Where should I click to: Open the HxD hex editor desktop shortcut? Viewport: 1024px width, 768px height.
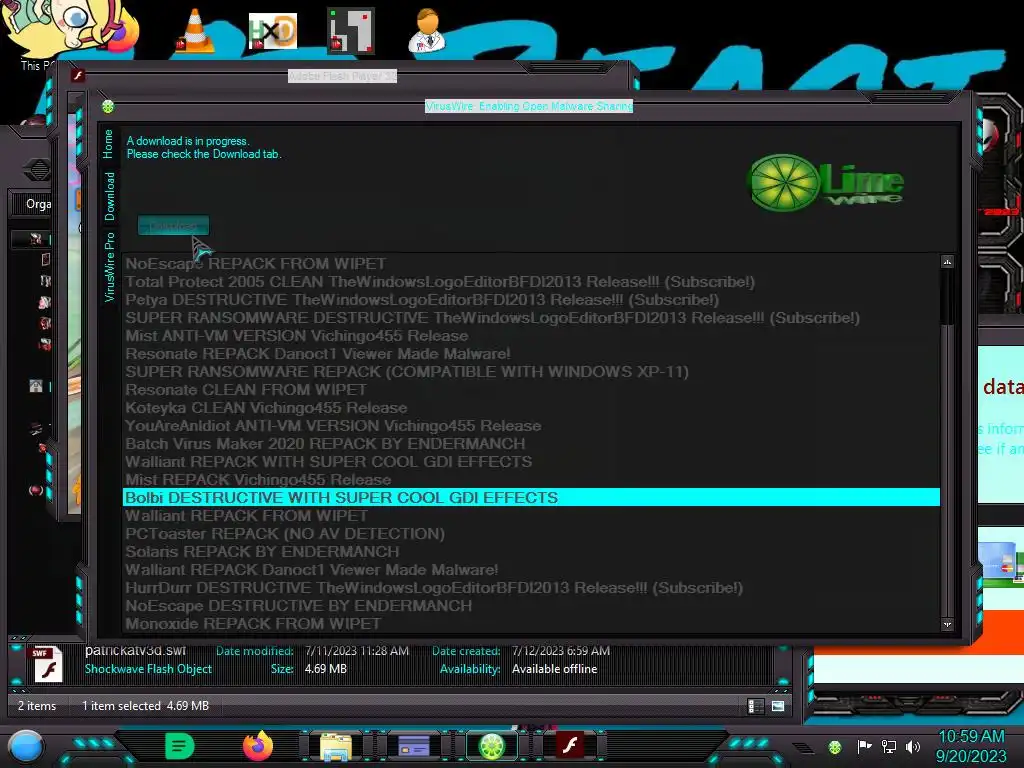tap(272, 31)
